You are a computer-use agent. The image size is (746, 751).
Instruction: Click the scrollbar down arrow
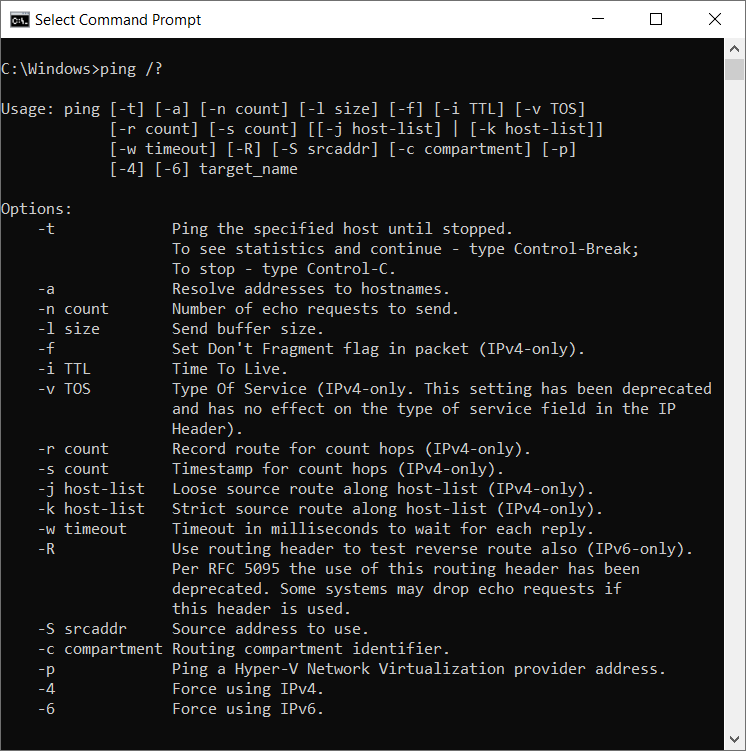(734, 740)
